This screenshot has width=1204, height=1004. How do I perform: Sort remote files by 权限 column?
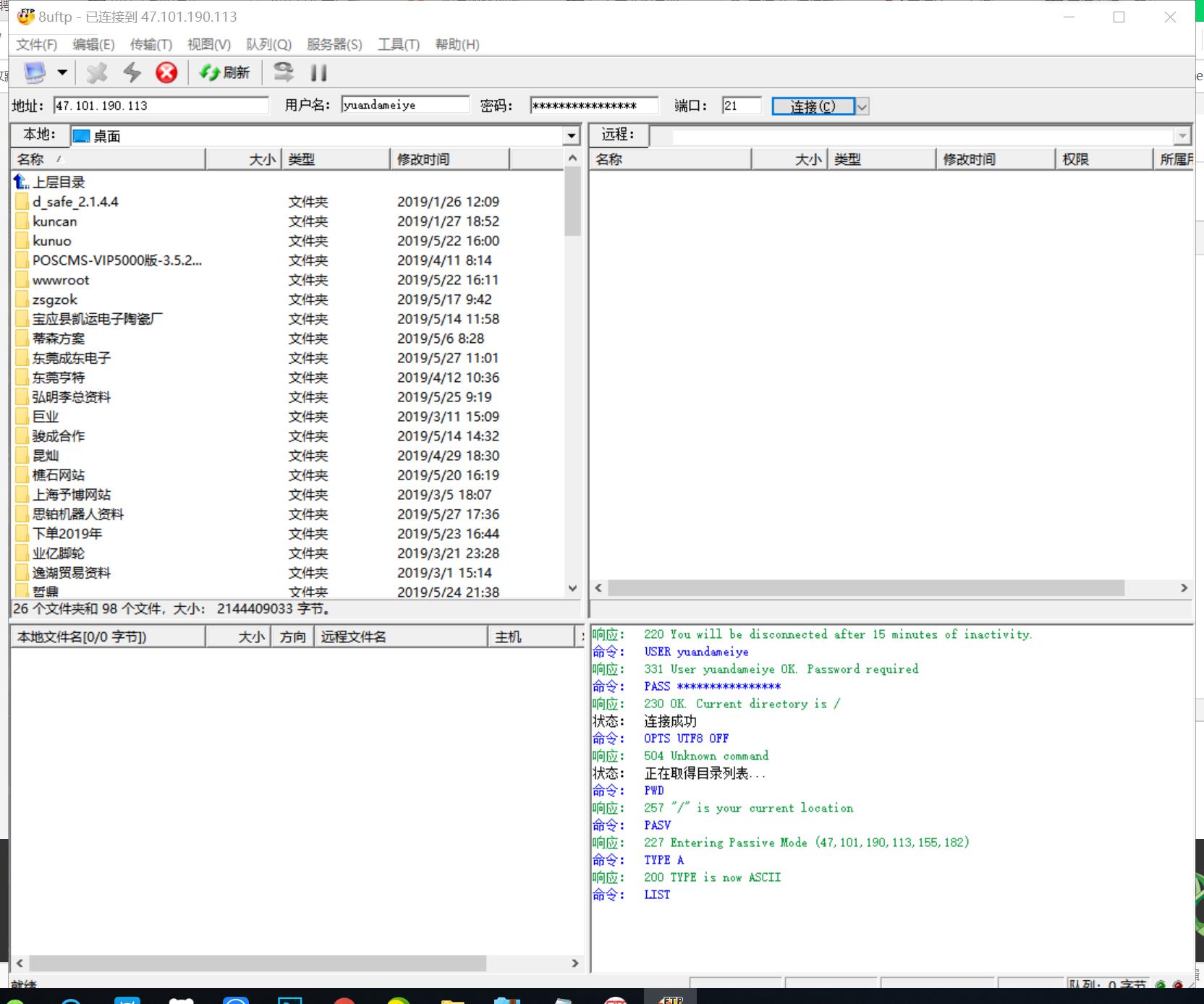[x=1103, y=159]
